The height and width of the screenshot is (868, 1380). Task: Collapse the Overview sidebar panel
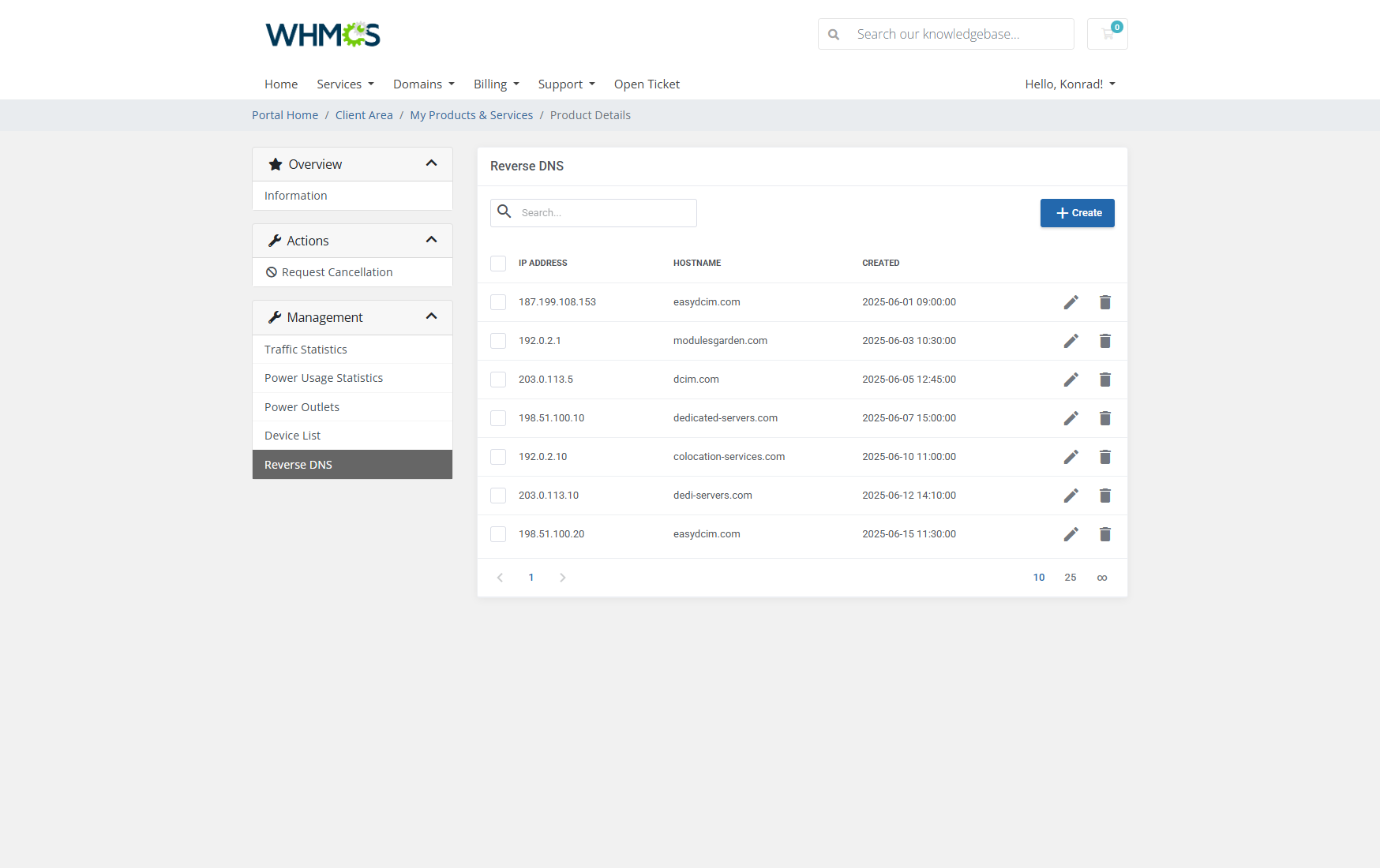pyautogui.click(x=431, y=163)
